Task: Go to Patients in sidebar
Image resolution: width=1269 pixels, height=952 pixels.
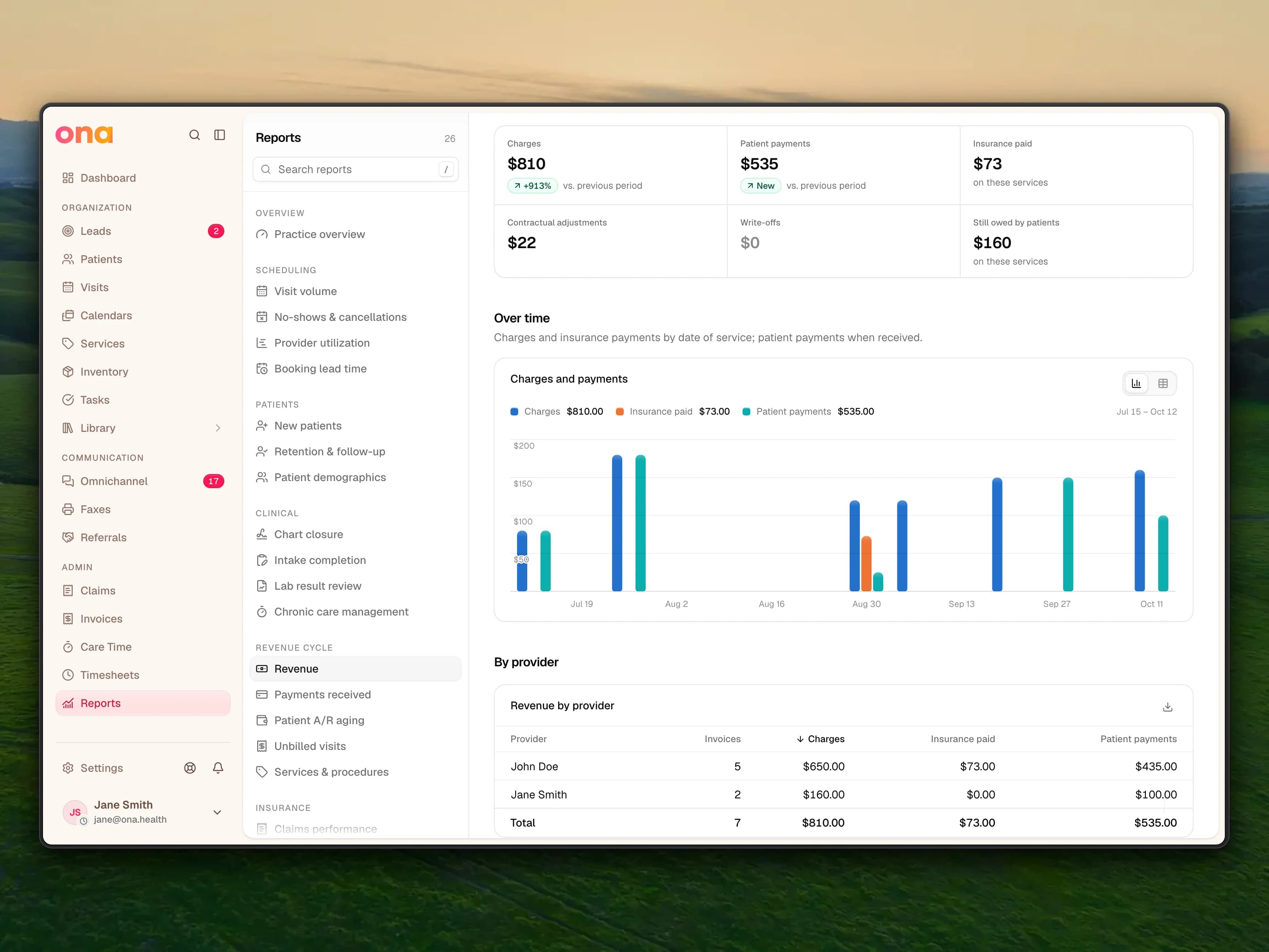Action: [143, 259]
